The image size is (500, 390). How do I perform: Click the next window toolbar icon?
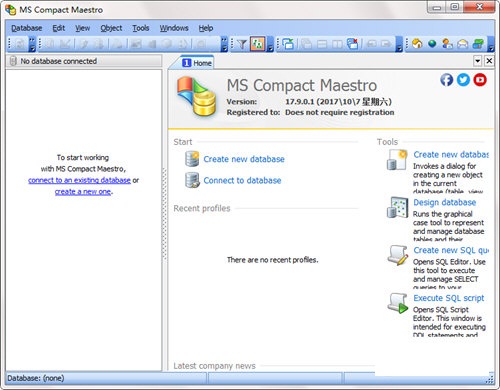387,44
